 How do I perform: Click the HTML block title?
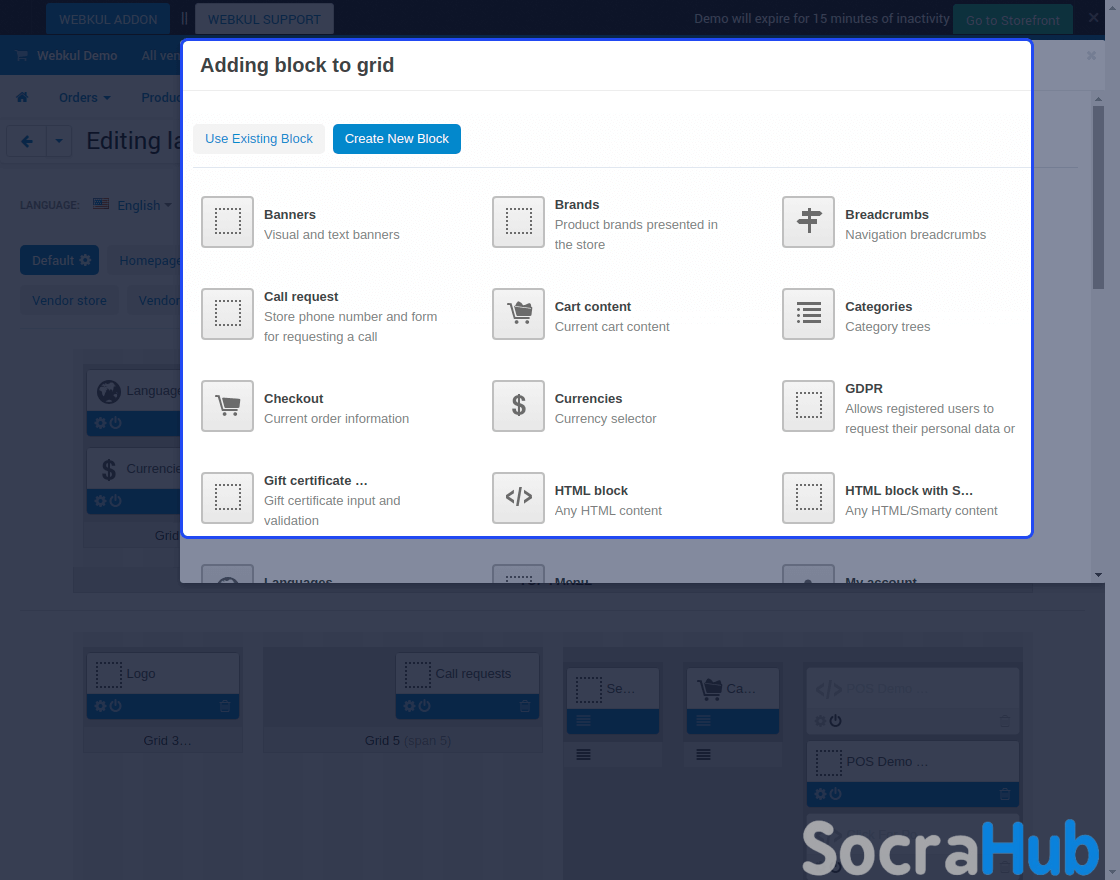(x=591, y=491)
